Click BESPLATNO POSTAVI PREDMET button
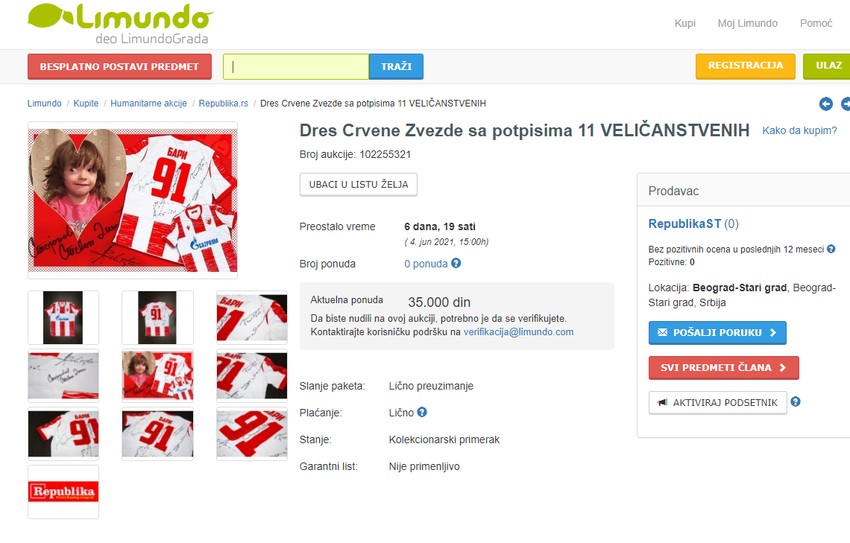 [120, 67]
